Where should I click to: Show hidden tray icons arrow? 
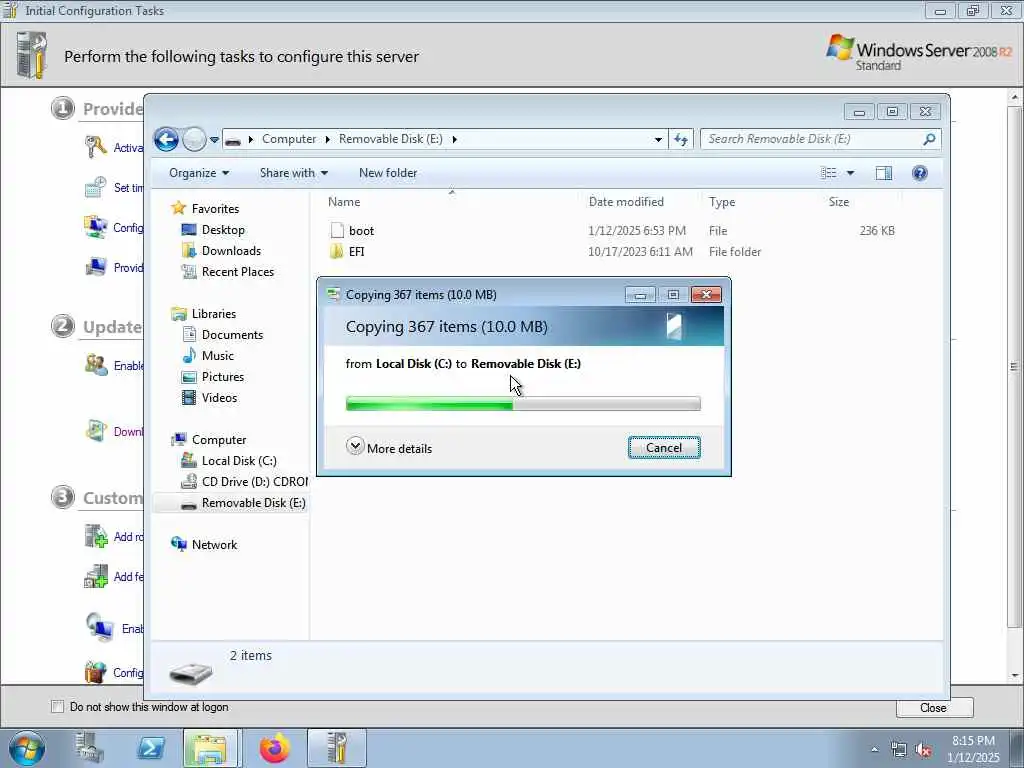[x=874, y=750]
